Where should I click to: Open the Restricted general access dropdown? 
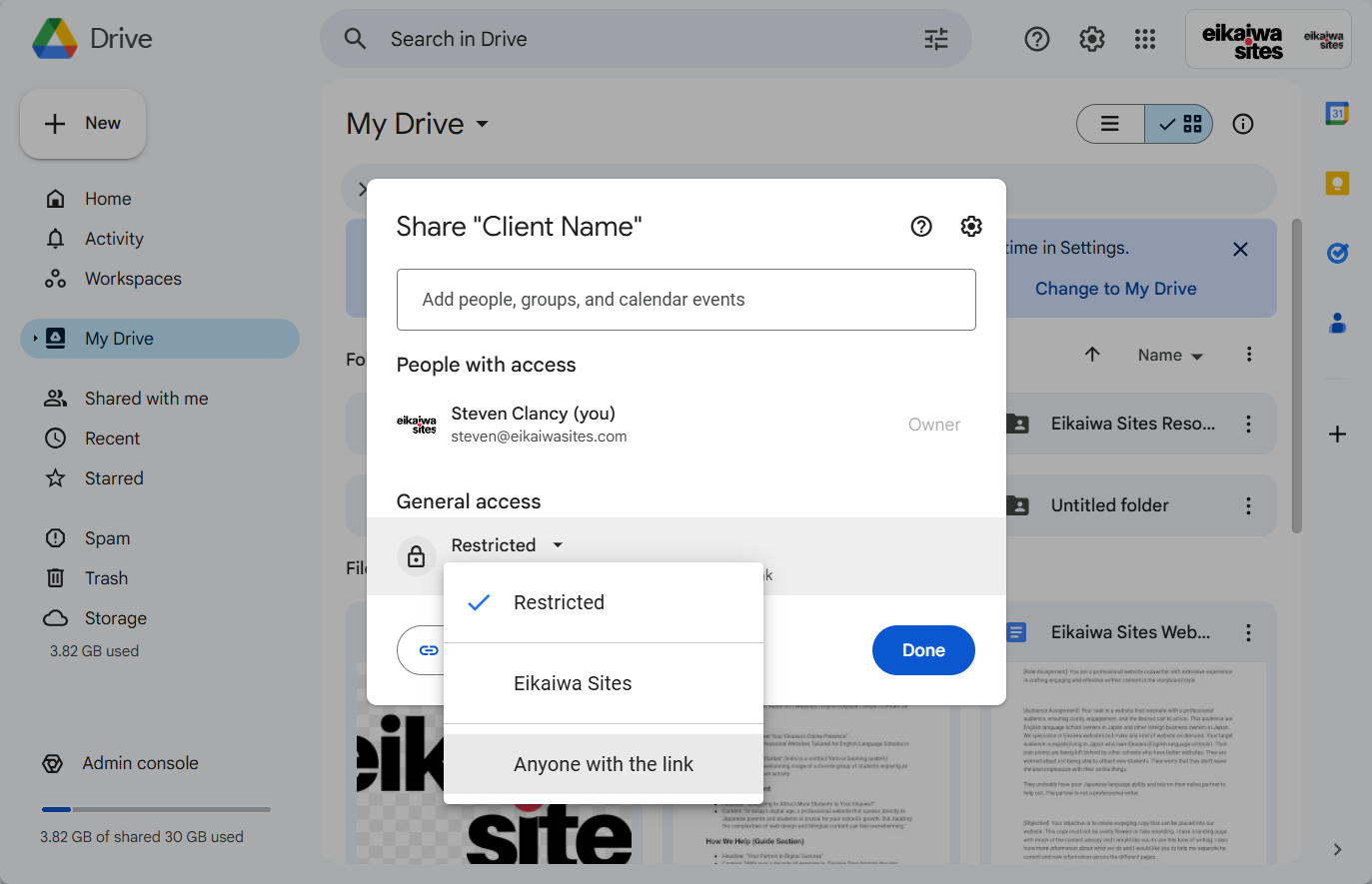508,545
